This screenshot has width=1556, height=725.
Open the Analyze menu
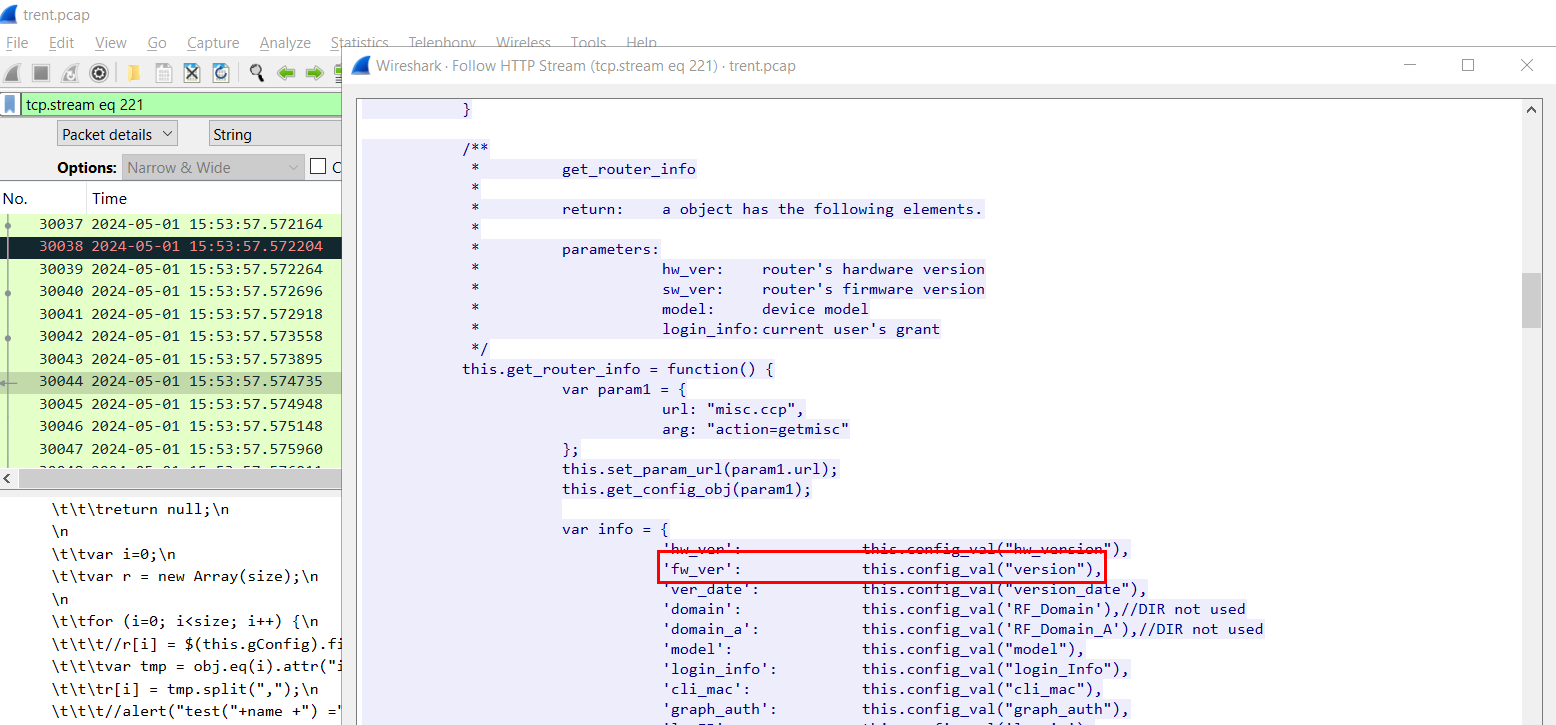(x=285, y=43)
